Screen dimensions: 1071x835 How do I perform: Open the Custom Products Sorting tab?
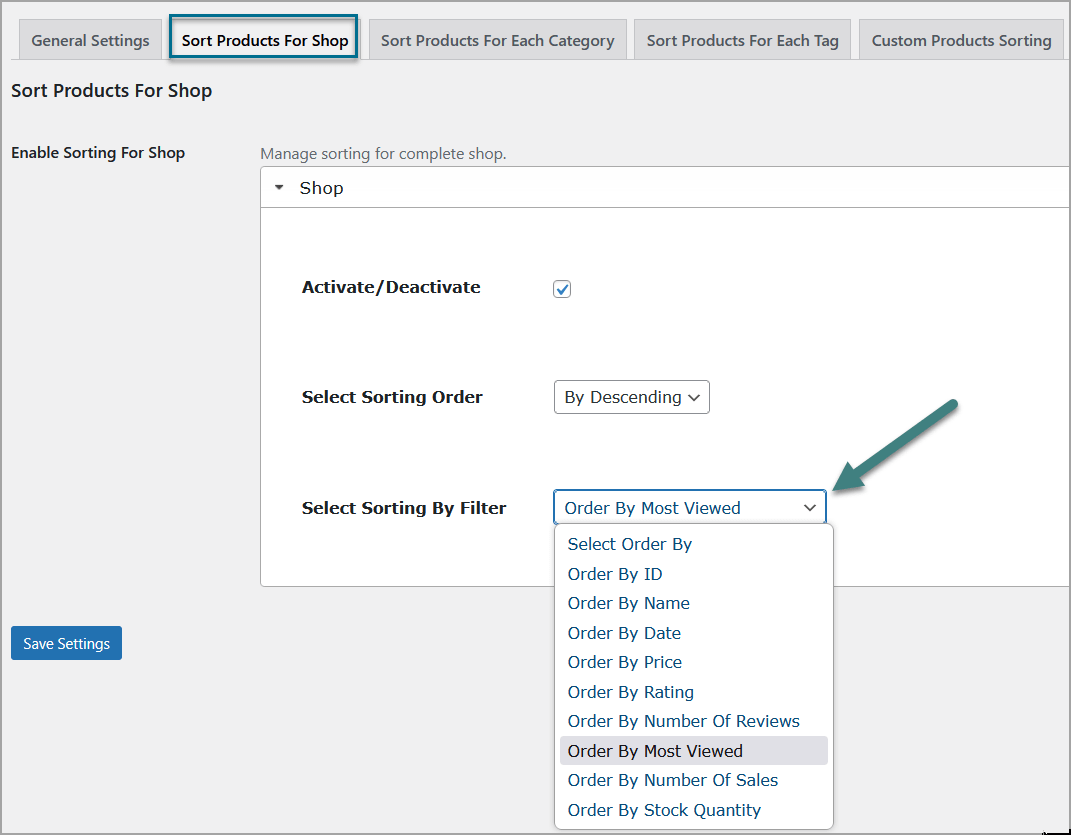tap(961, 41)
